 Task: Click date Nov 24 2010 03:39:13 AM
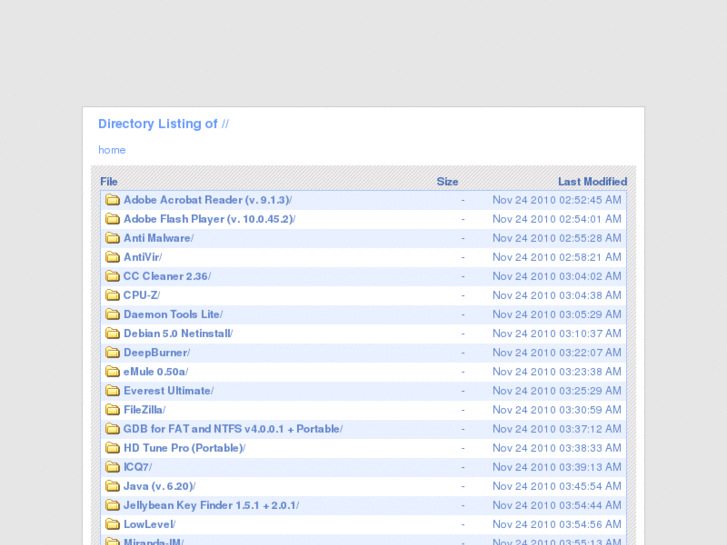[557, 467]
